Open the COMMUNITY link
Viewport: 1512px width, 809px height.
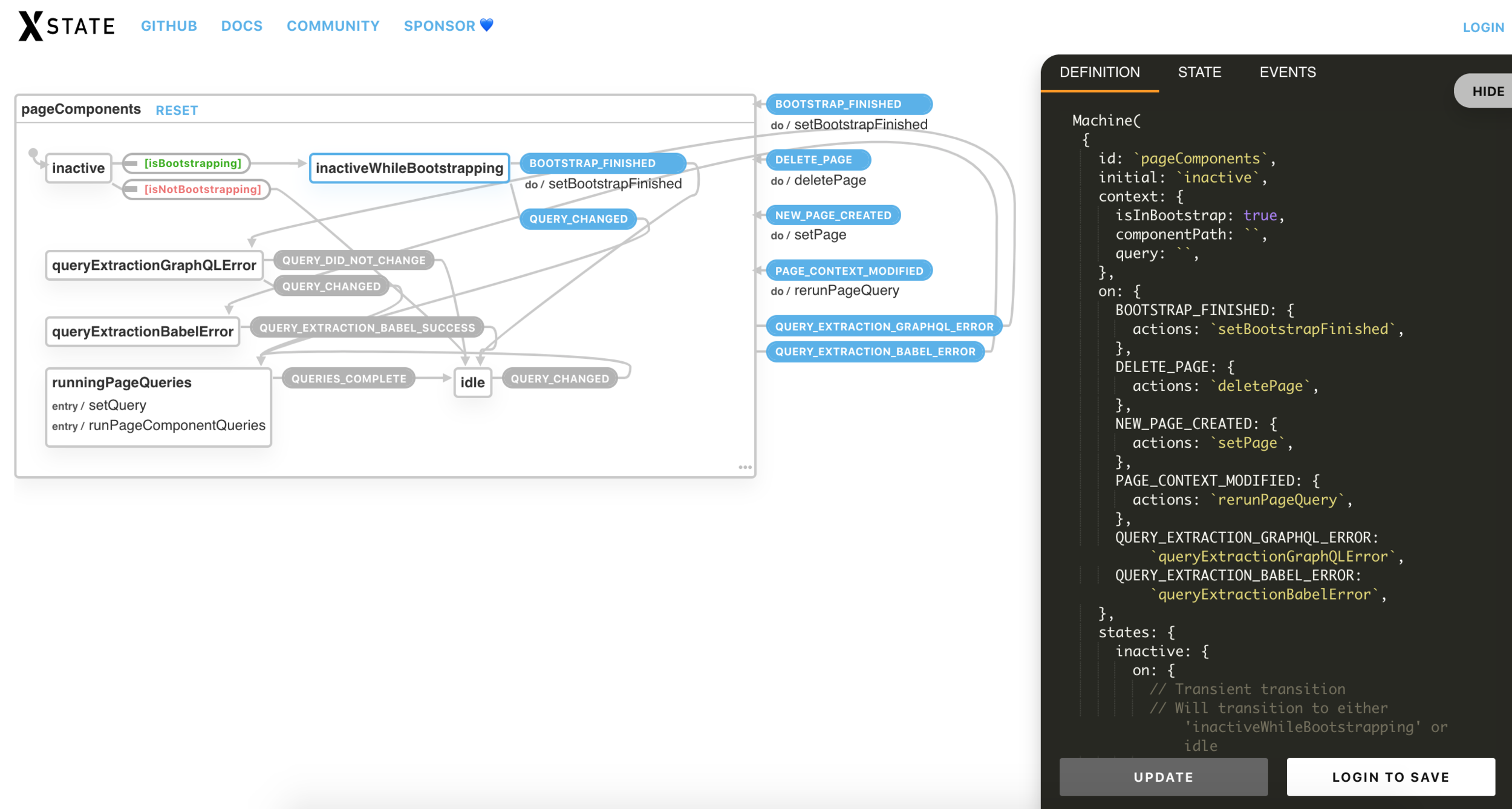pos(333,26)
